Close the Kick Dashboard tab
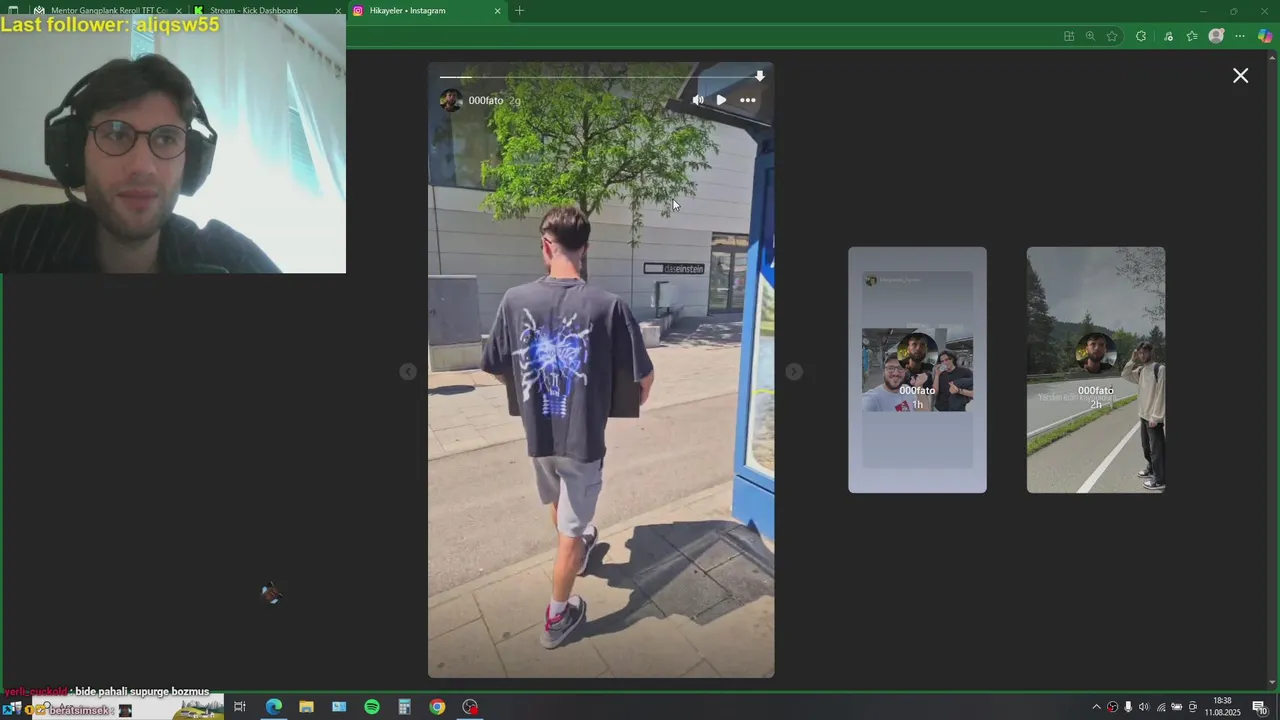This screenshot has width=1280, height=720. 338,11
